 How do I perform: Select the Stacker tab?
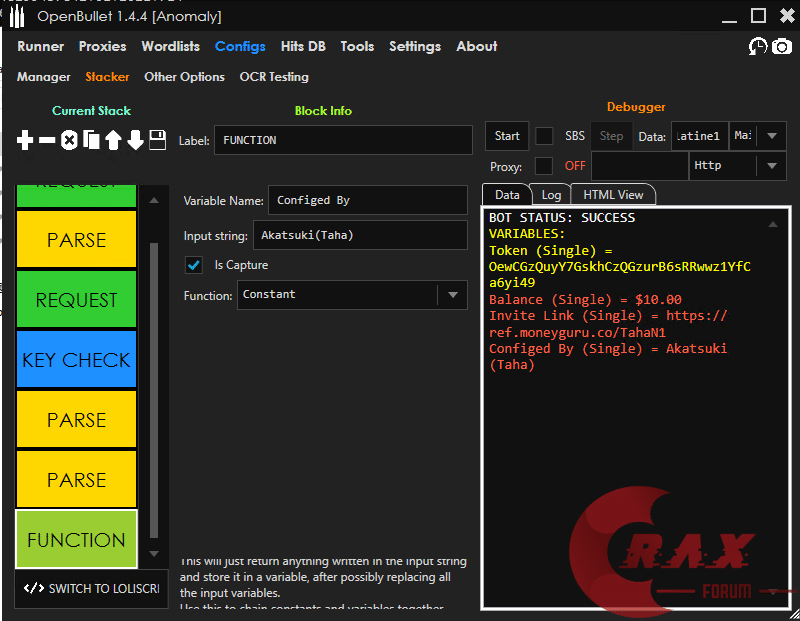click(x=107, y=77)
